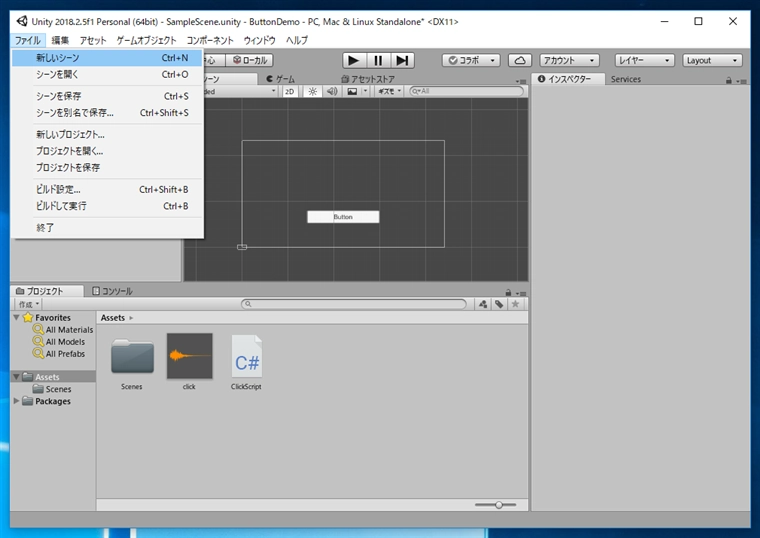Open the Layout dropdown
The image size is (760, 538).
(712, 60)
